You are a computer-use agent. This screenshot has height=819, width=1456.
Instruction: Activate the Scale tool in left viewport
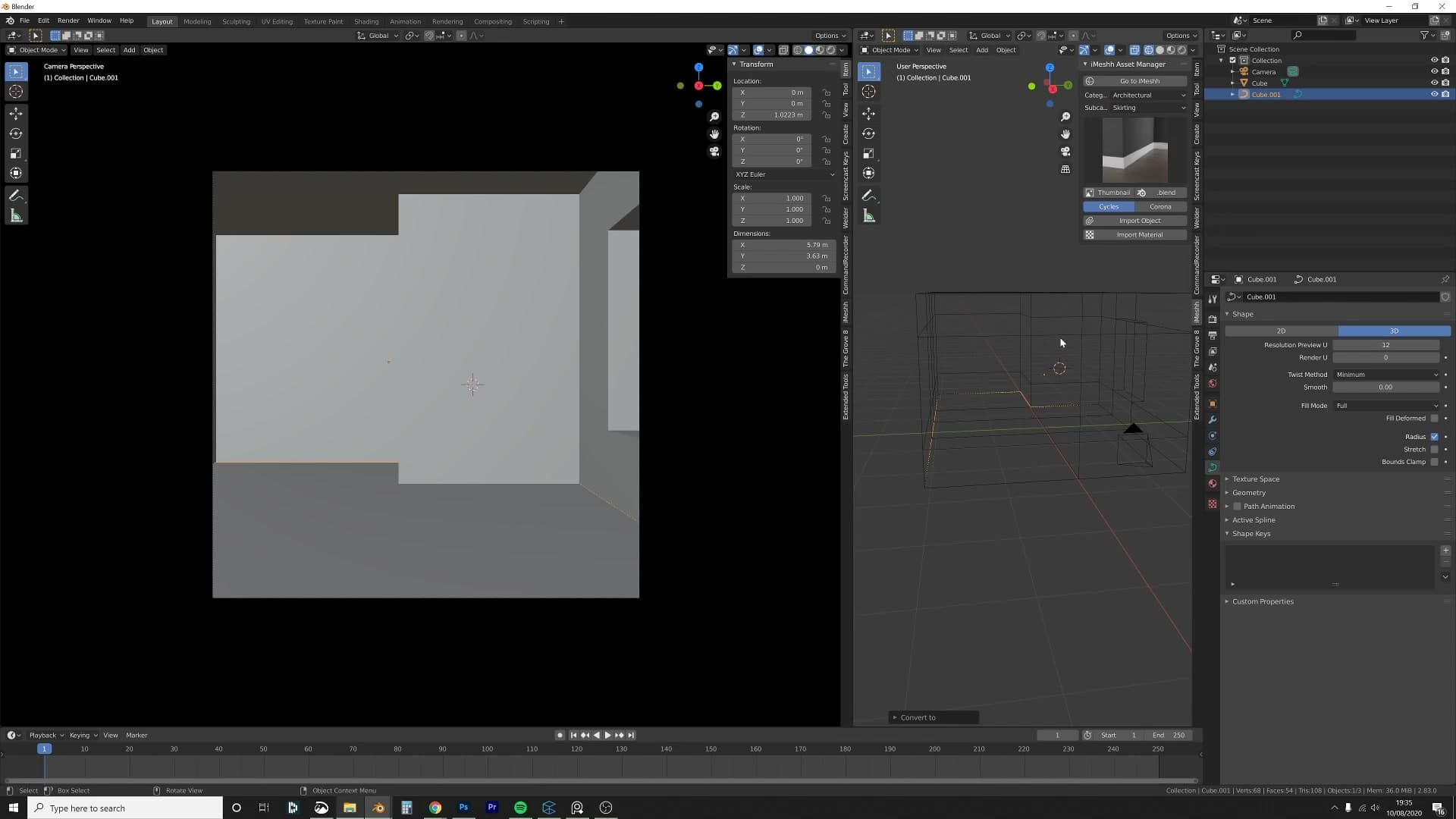click(16, 153)
